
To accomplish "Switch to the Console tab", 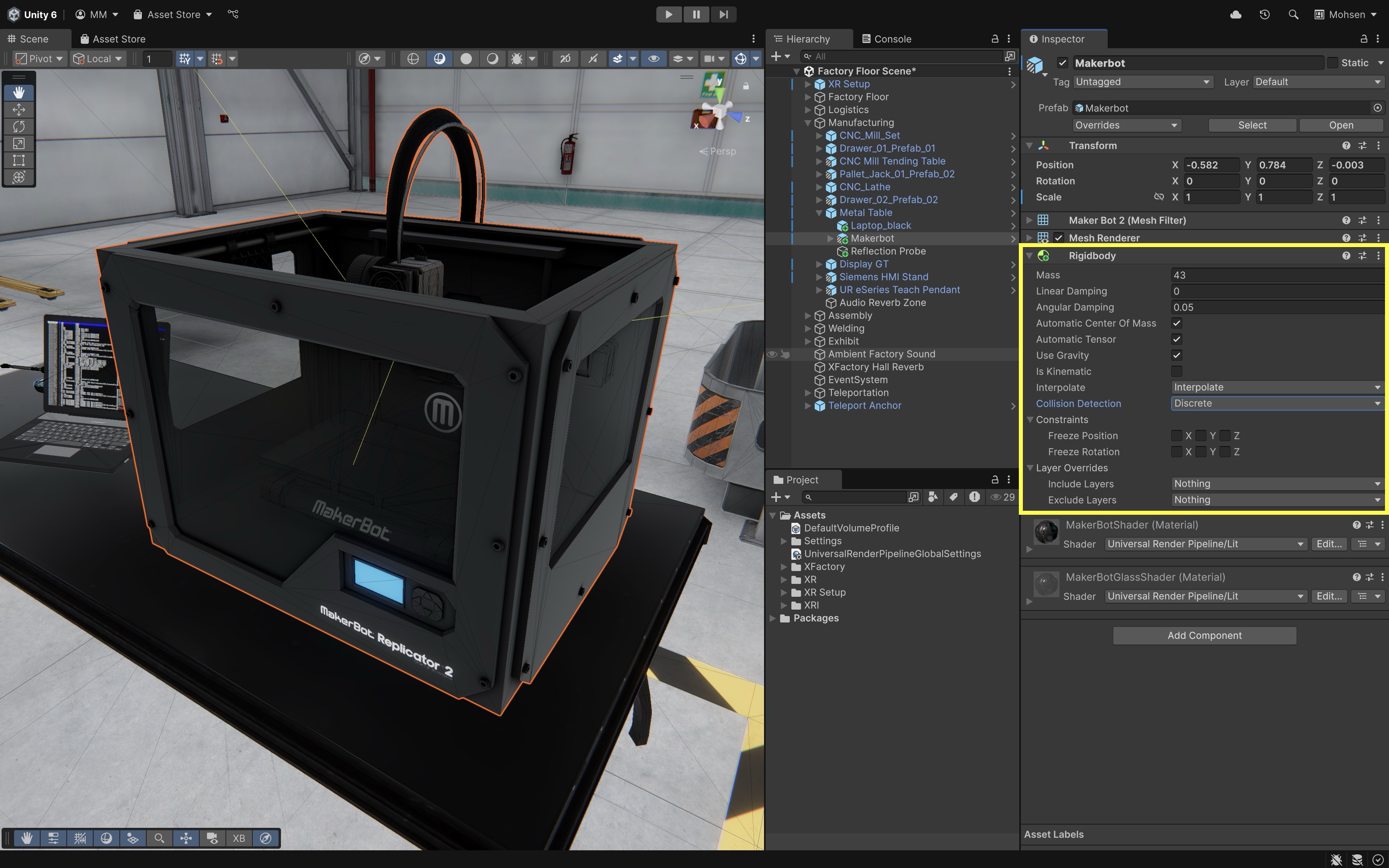I will click(887, 39).
